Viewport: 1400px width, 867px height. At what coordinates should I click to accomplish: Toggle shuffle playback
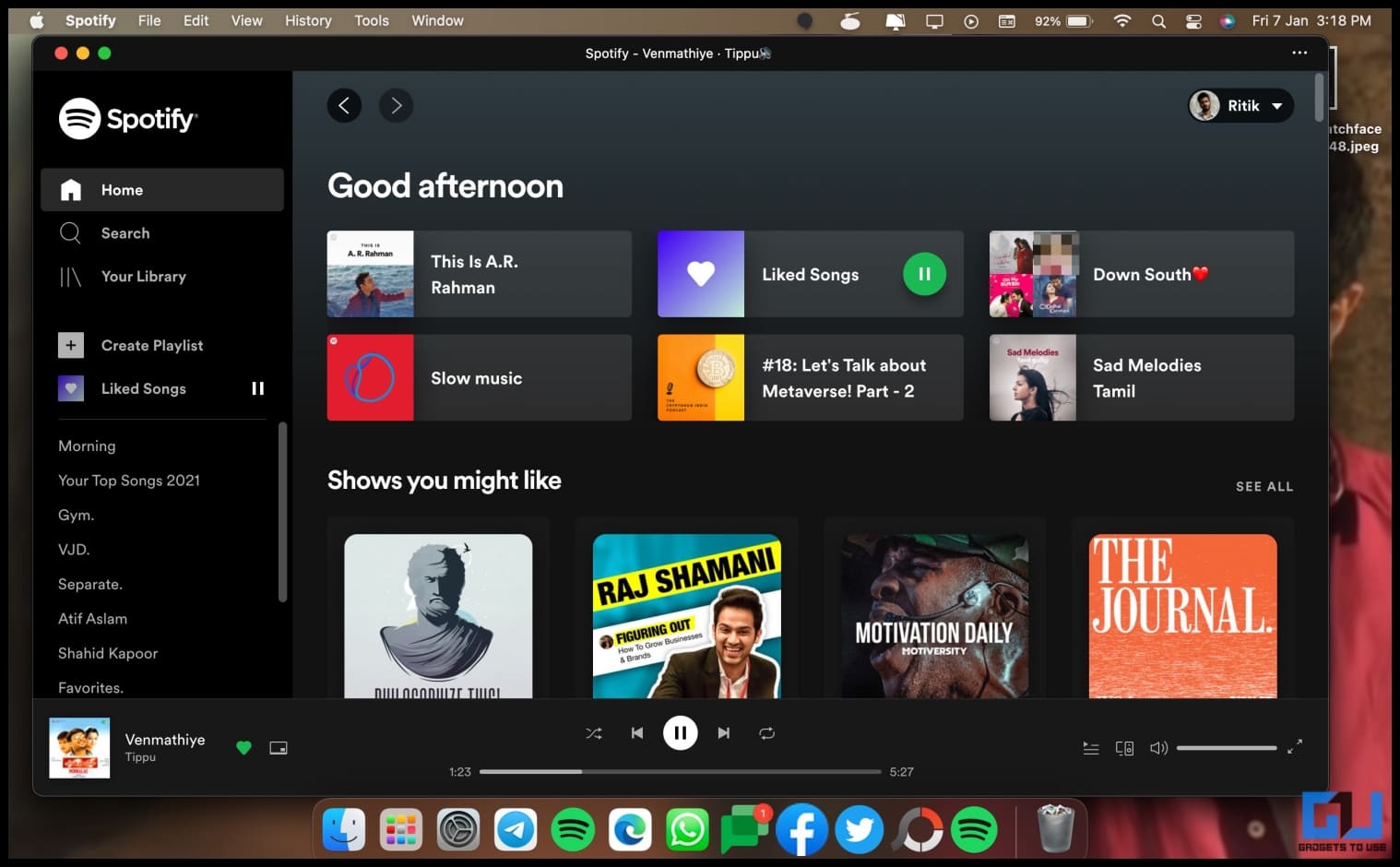click(x=594, y=733)
